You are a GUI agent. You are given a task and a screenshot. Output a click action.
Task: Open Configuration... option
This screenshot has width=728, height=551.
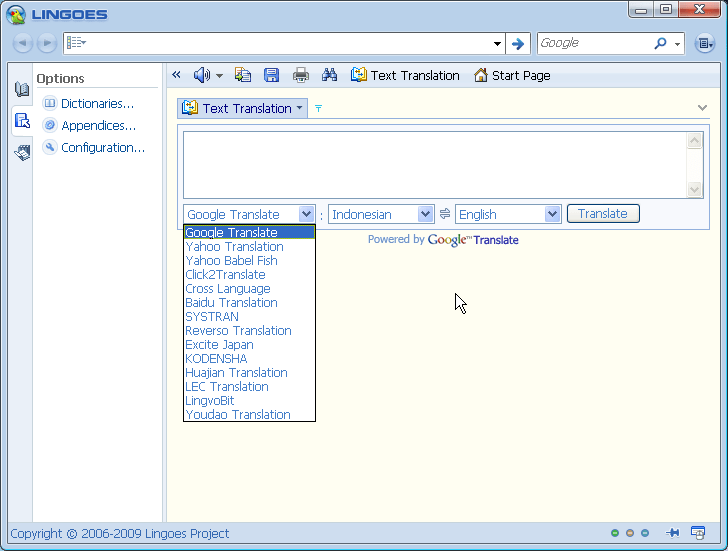(94, 148)
